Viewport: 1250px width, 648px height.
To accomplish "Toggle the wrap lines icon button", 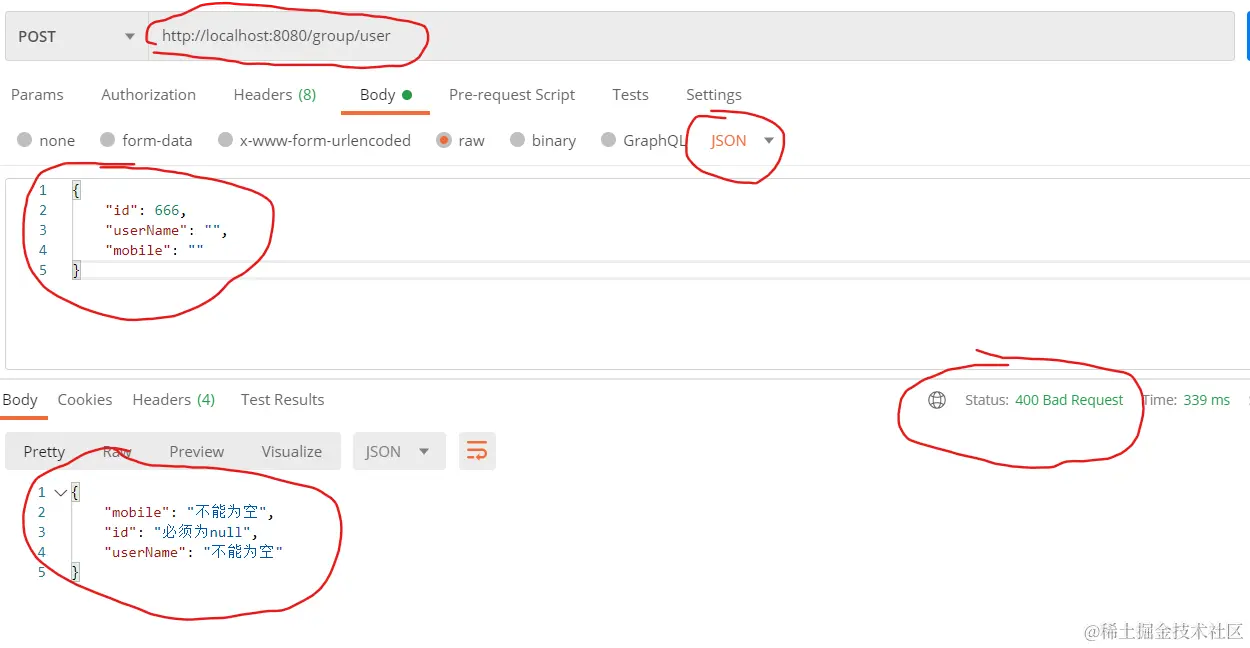I will 477,452.
